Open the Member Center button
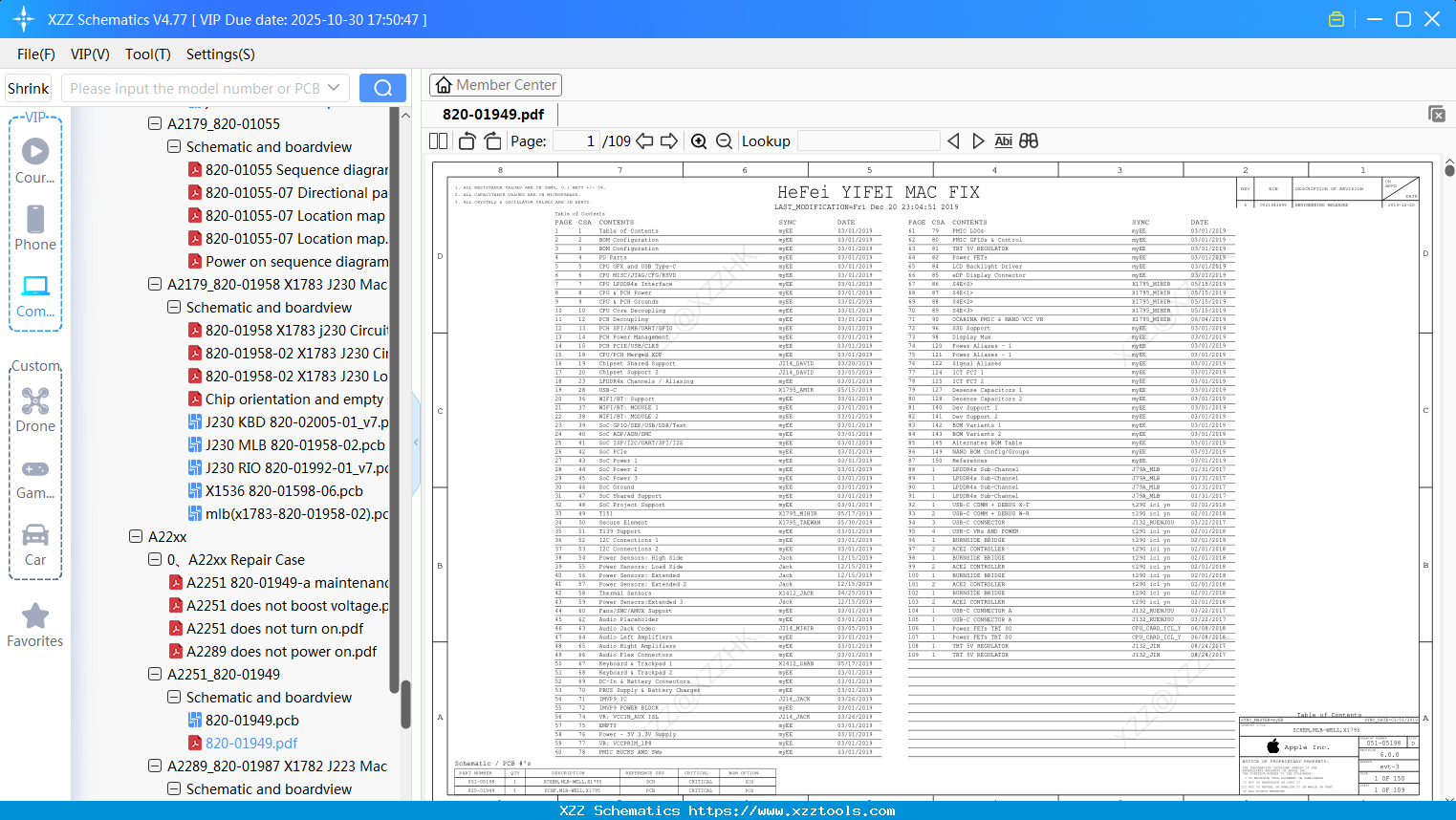1456x820 pixels. [495, 85]
